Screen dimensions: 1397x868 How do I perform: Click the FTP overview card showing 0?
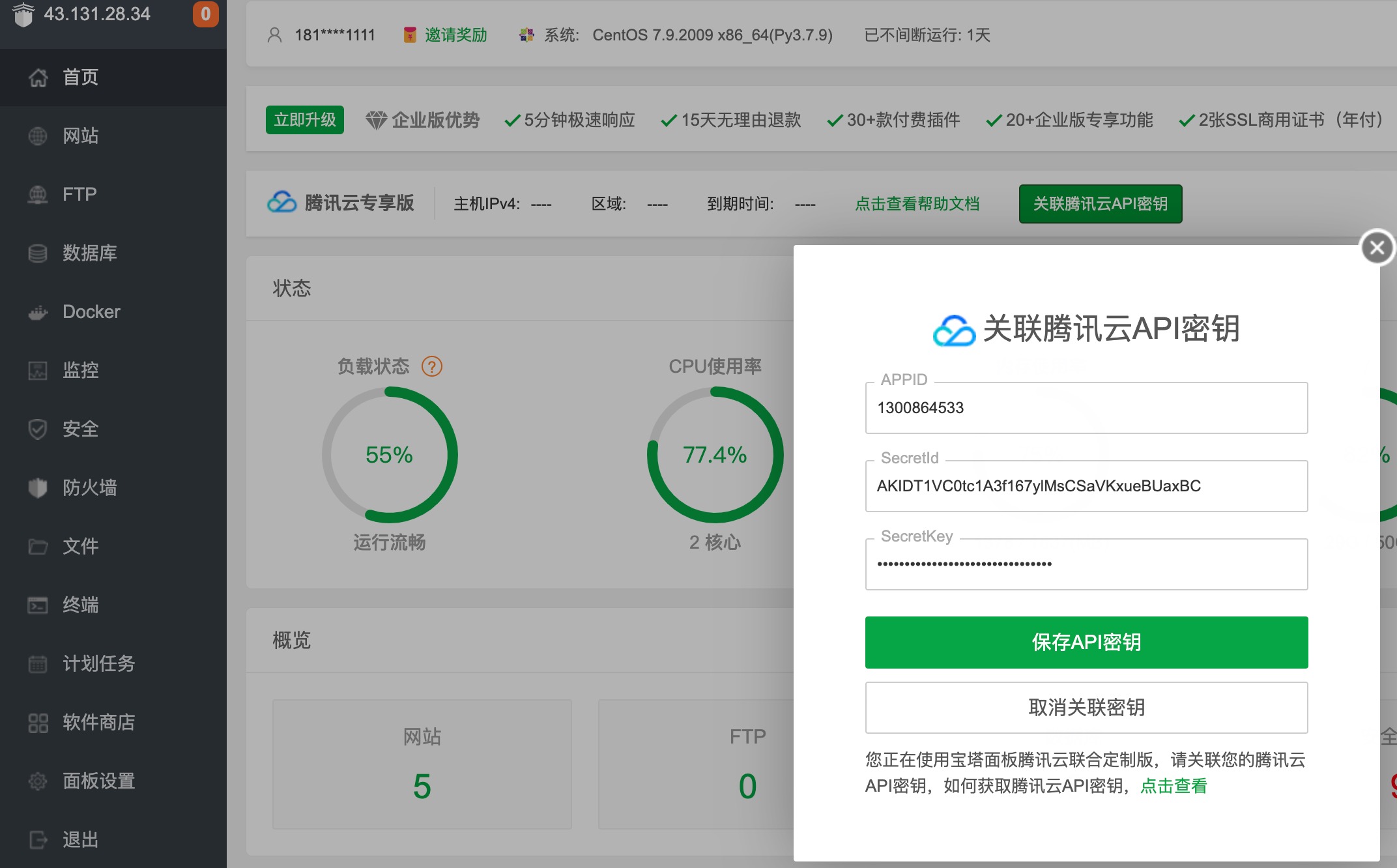click(696, 764)
